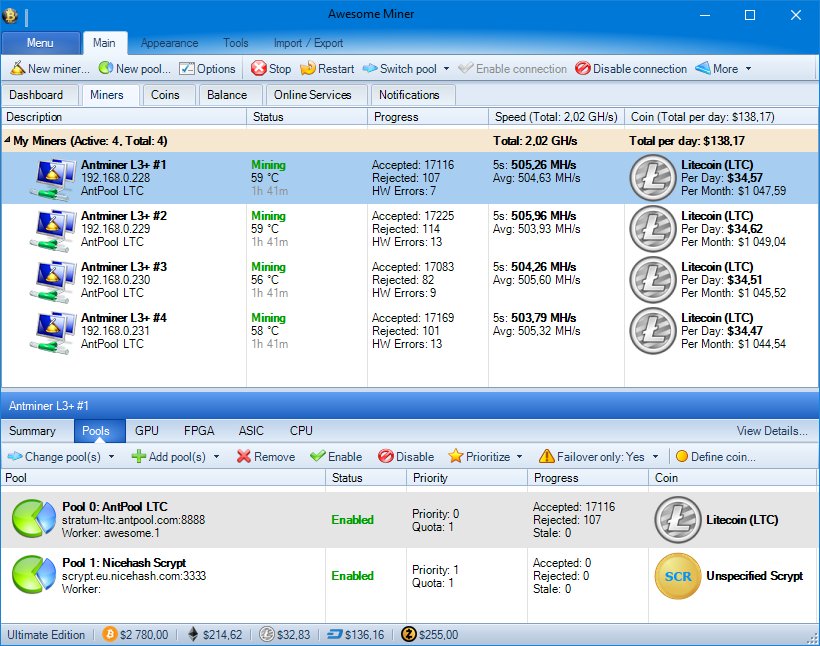Screen dimensions: 820x646
Task: Disable the selected pool in pools toolbar
Action: click(x=406, y=457)
